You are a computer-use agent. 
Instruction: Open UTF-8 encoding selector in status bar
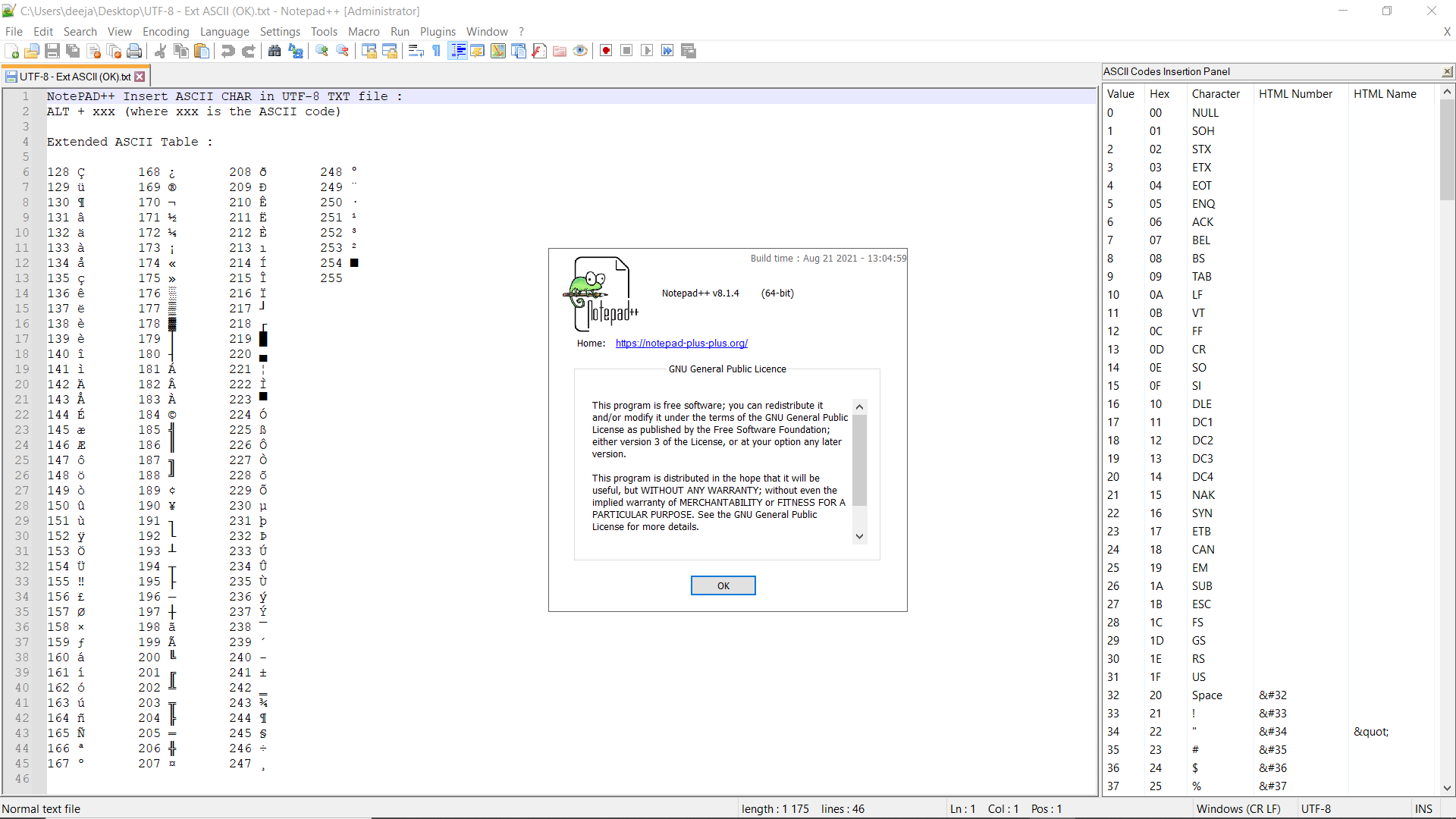(x=1316, y=809)
